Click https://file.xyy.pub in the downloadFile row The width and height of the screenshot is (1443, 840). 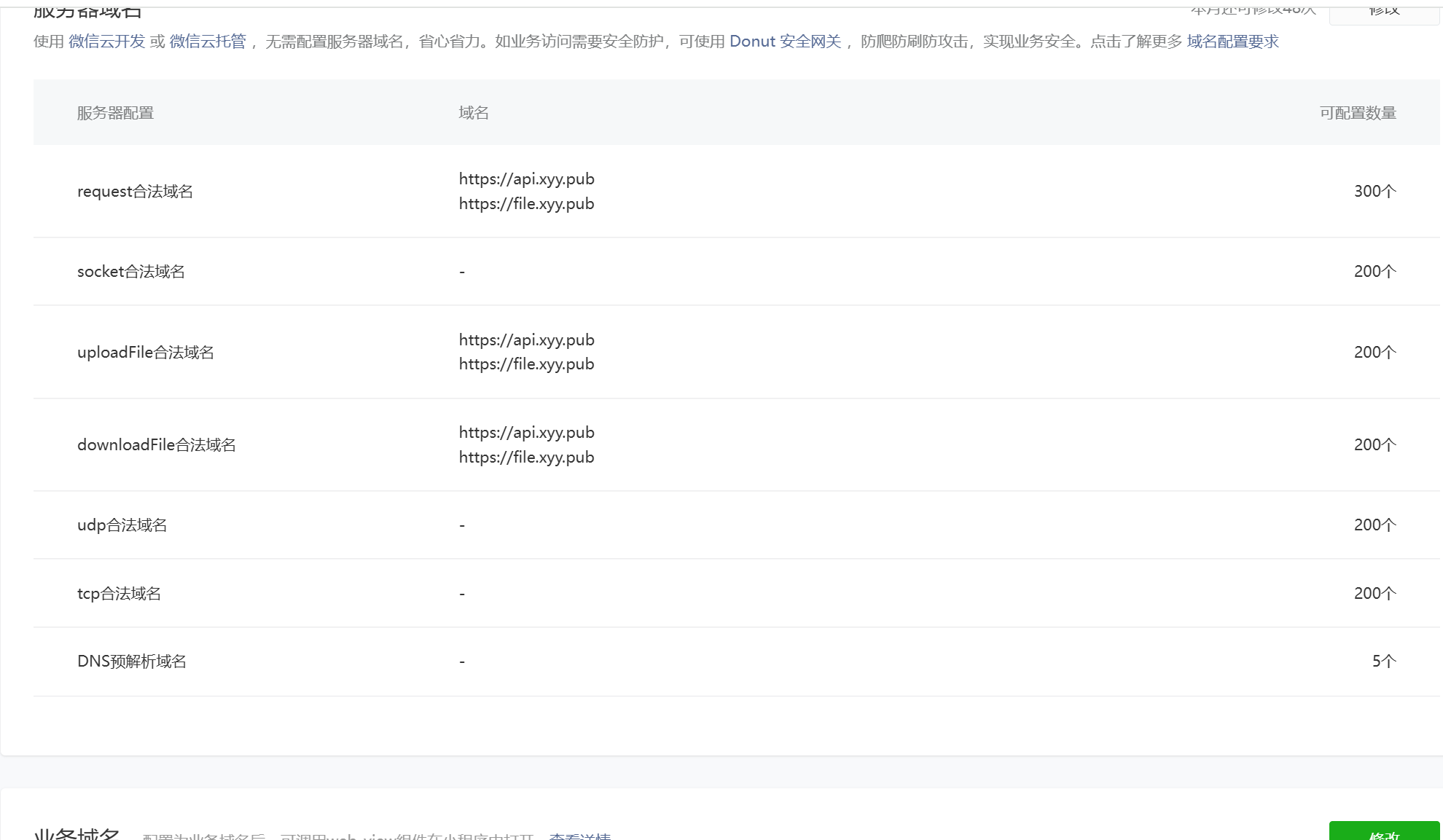click(x=526, y=458)
